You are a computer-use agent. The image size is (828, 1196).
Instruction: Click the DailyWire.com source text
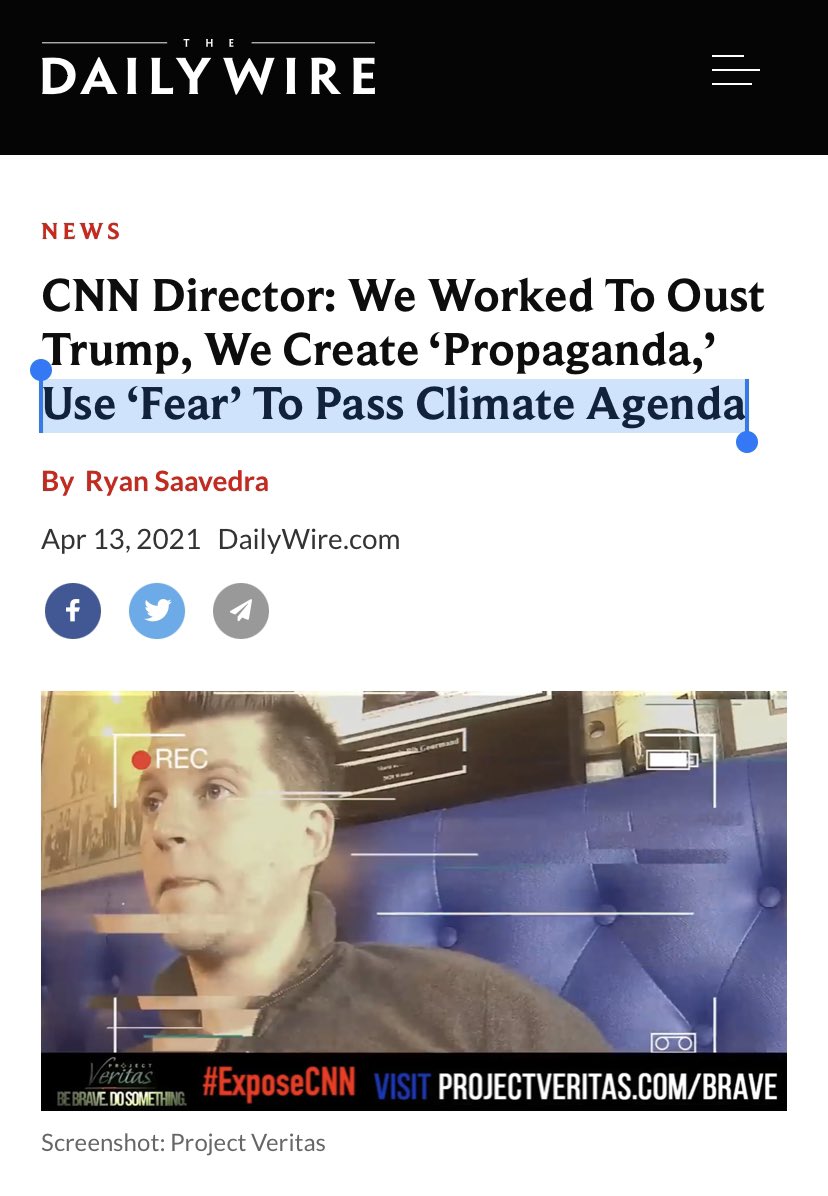click(x=309, y=539)
